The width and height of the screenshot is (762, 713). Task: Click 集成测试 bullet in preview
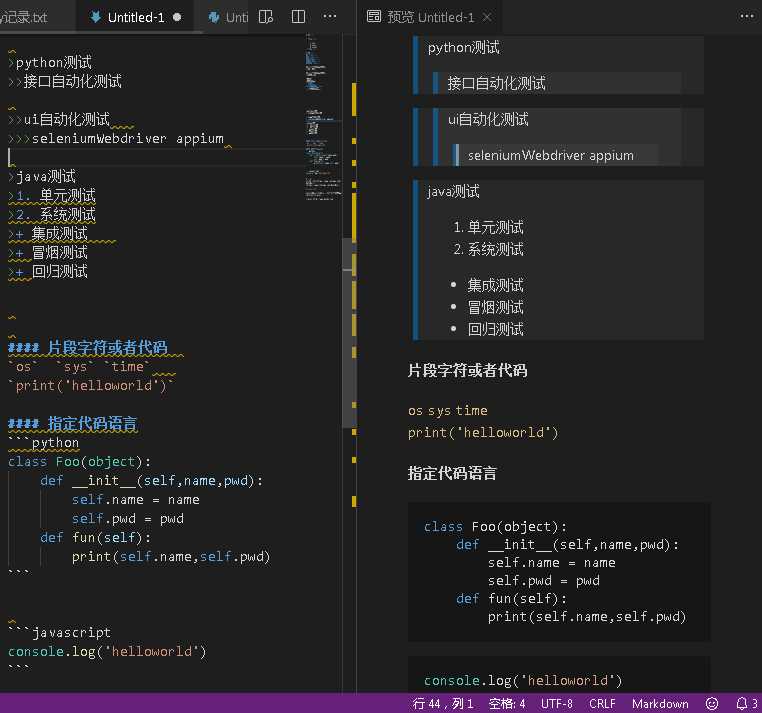(495, 285)
